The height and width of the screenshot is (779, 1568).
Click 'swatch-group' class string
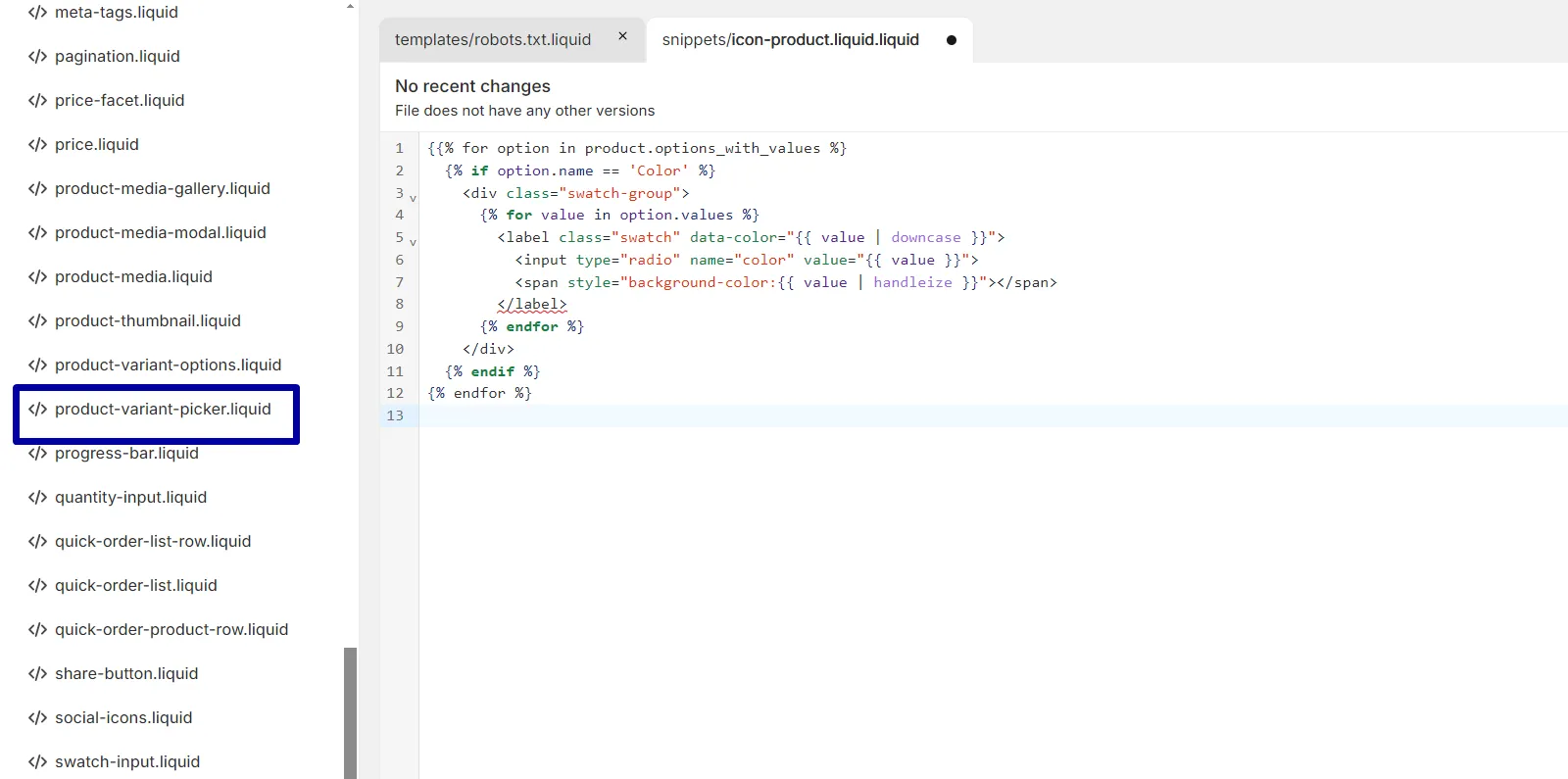619,193
